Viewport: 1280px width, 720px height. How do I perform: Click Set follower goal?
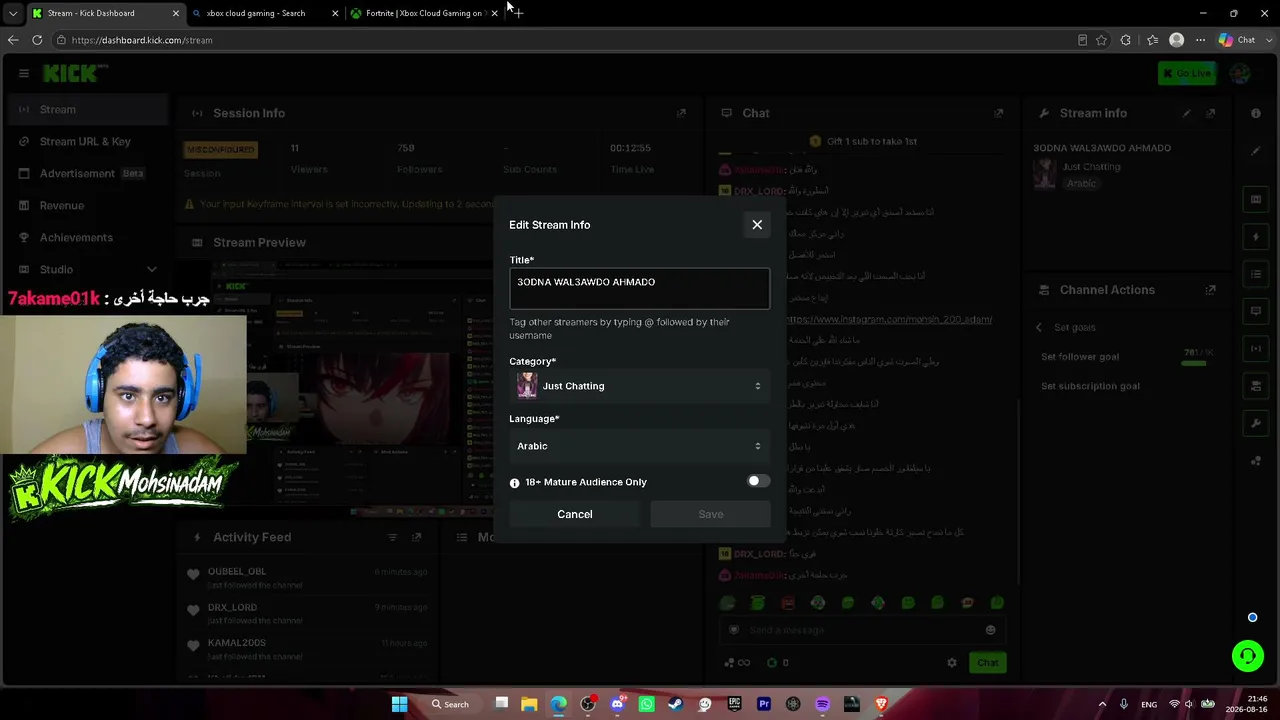point(1080,357)
